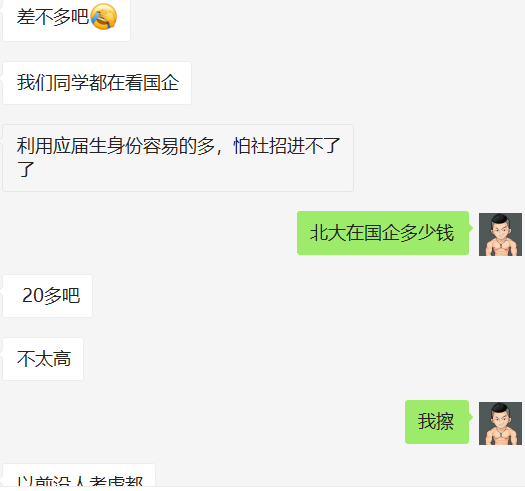Image resolution: width=525 pixels, height=491 pixels.
Task: Click the word 应届生 in the long message
Action: (80, 146)
